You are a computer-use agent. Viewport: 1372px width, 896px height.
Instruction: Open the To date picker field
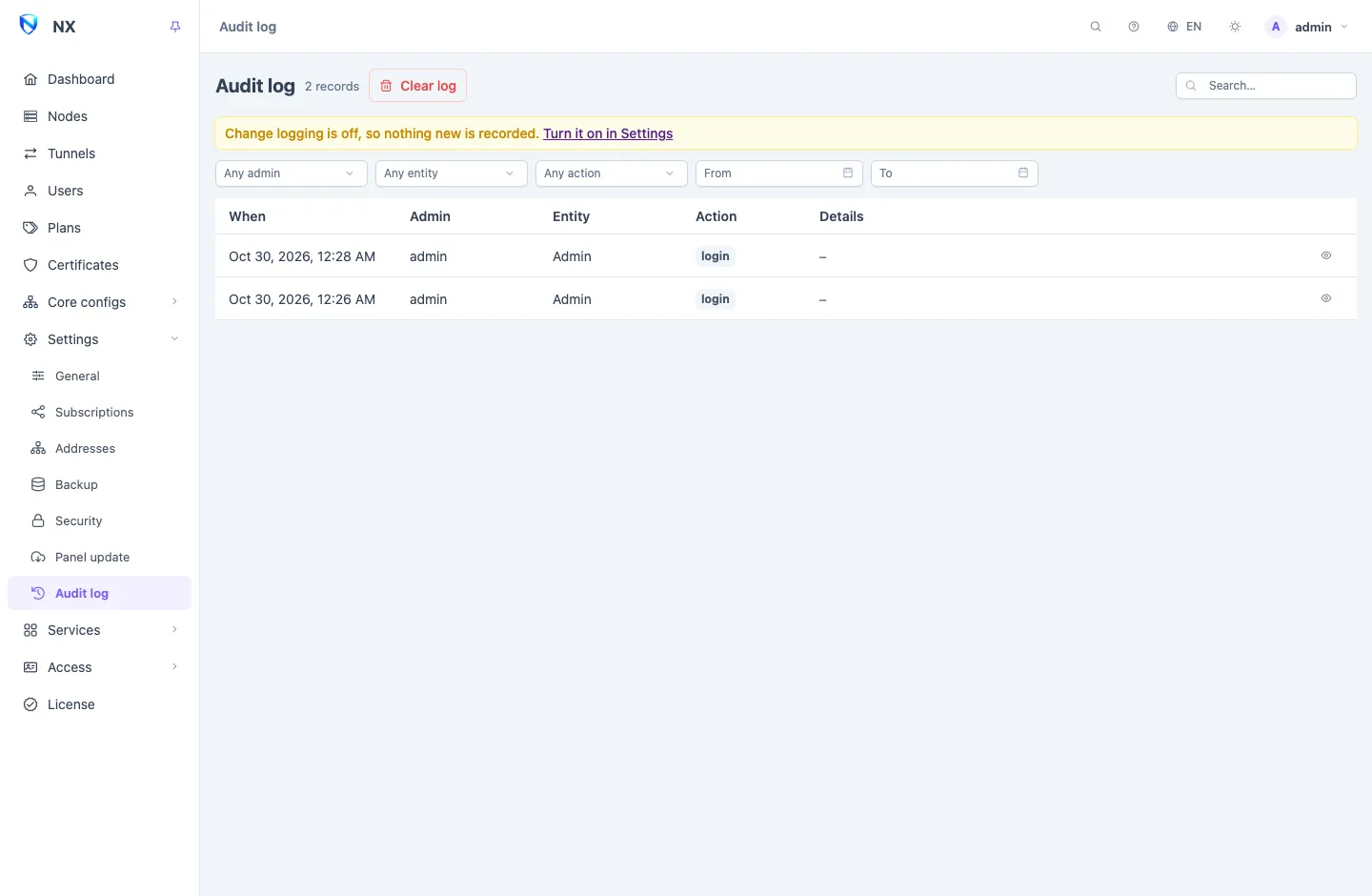955,173
